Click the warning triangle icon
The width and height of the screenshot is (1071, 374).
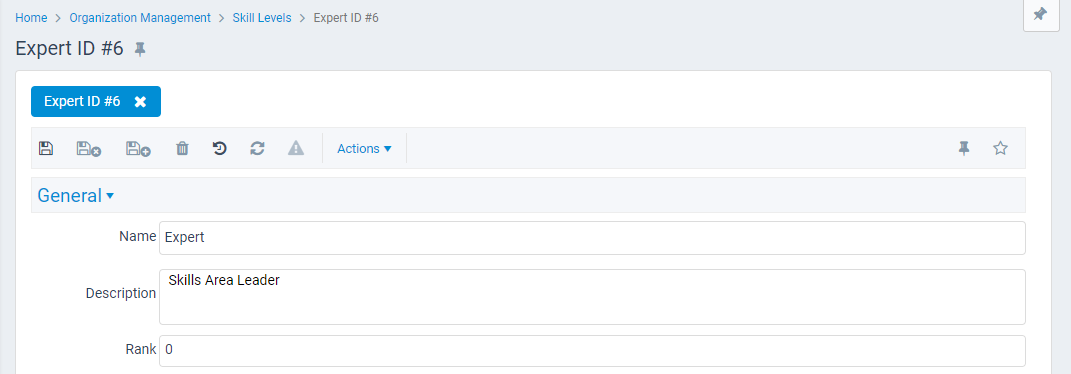point(296,148)
